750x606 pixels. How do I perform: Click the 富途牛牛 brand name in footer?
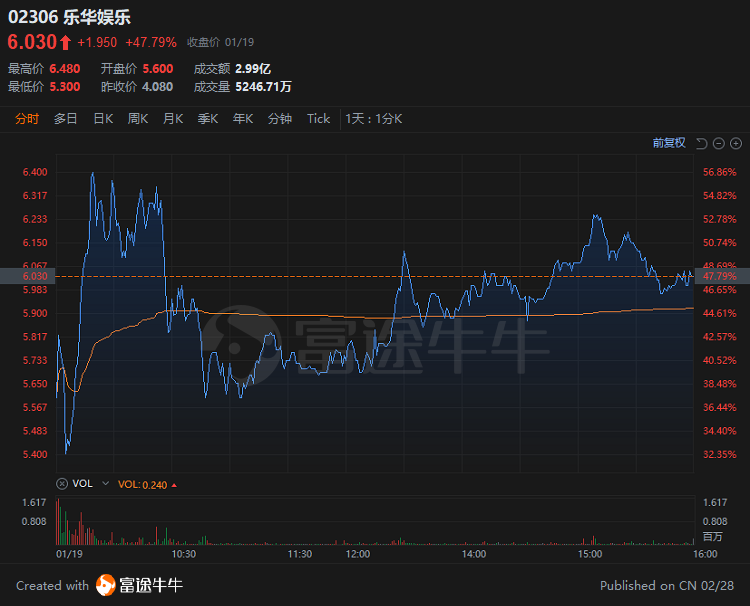pyautogui.click(x=151, y=585)
